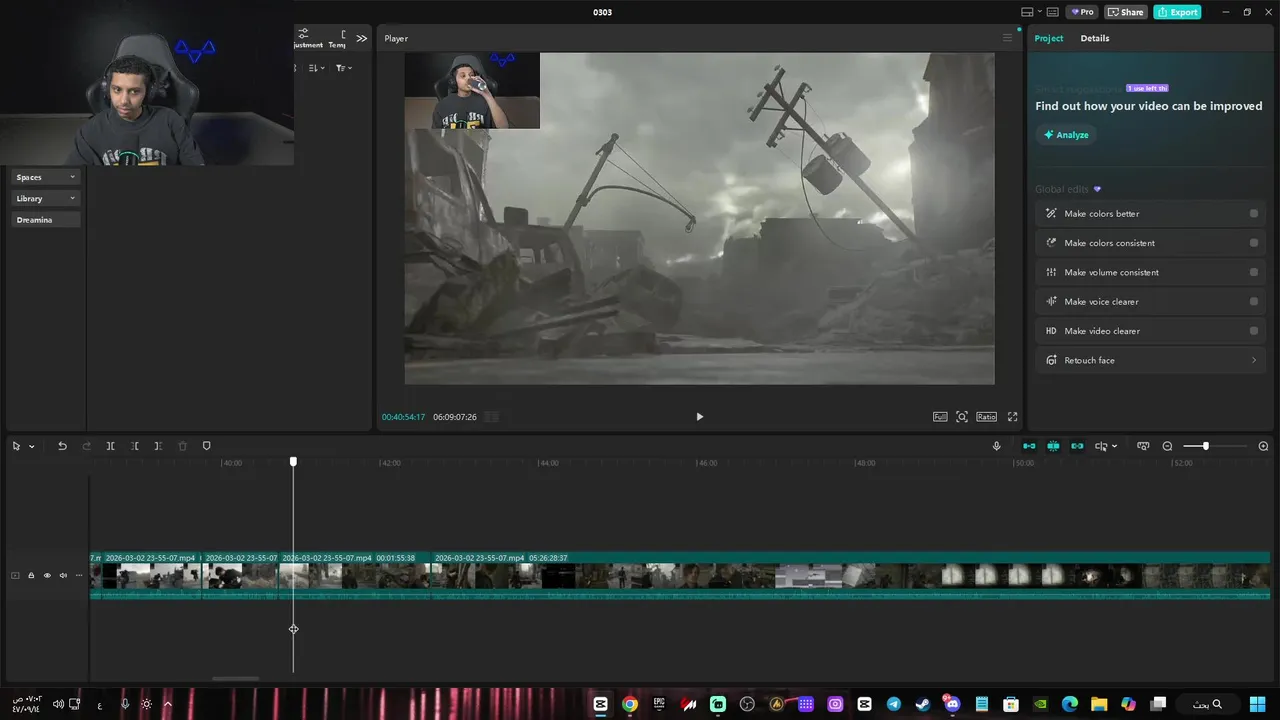Enable Make voice clearer checkbox
This screenshot has width=1280, height=720.
click(x=1254, y=301)
